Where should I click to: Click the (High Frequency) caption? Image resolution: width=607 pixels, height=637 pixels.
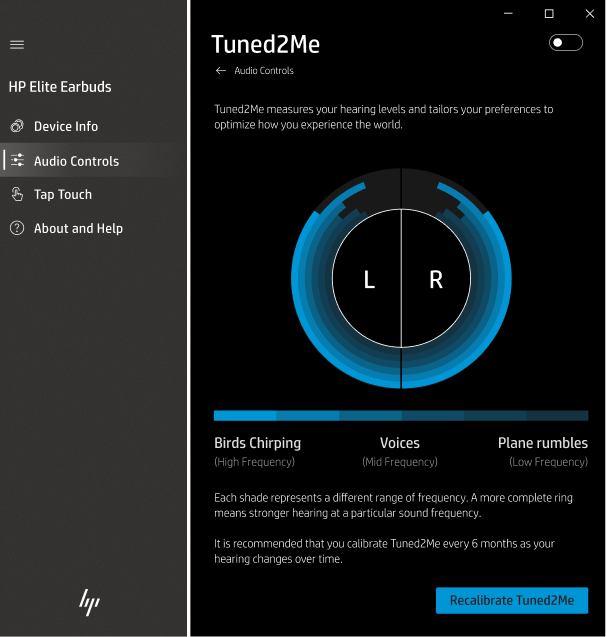tap(254, 462)
